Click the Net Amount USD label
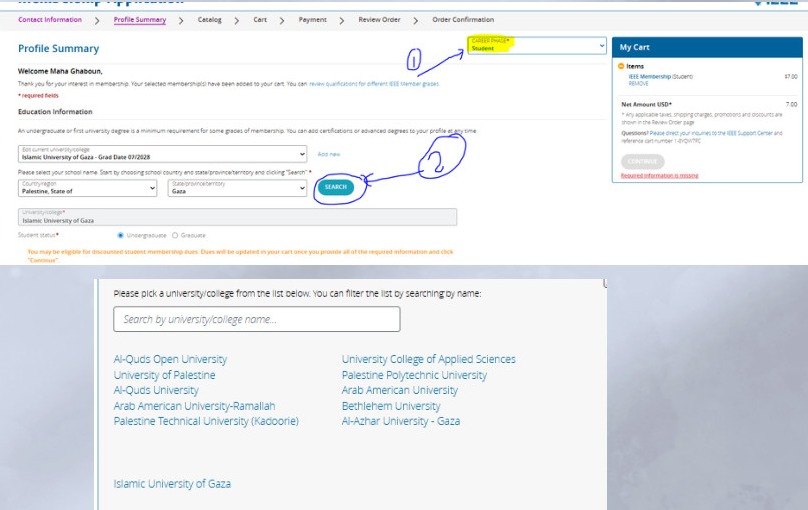808x510 pixels. 646,104
